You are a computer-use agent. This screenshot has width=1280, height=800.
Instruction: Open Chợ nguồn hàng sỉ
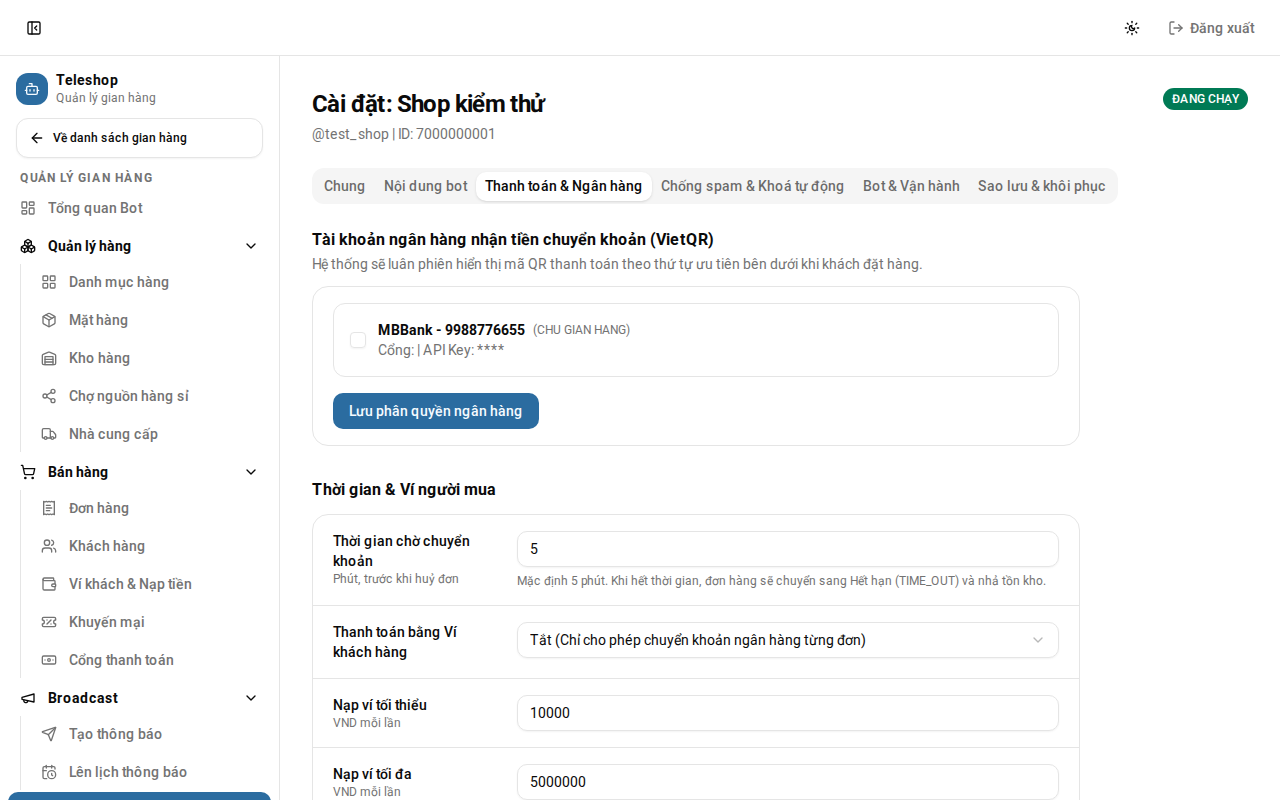tap(149, 396)
